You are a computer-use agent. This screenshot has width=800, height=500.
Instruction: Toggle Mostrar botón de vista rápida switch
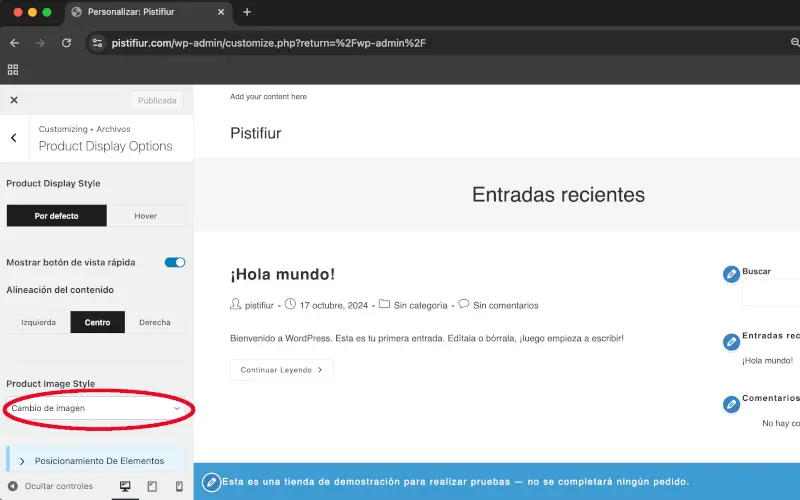pos(175,262)
